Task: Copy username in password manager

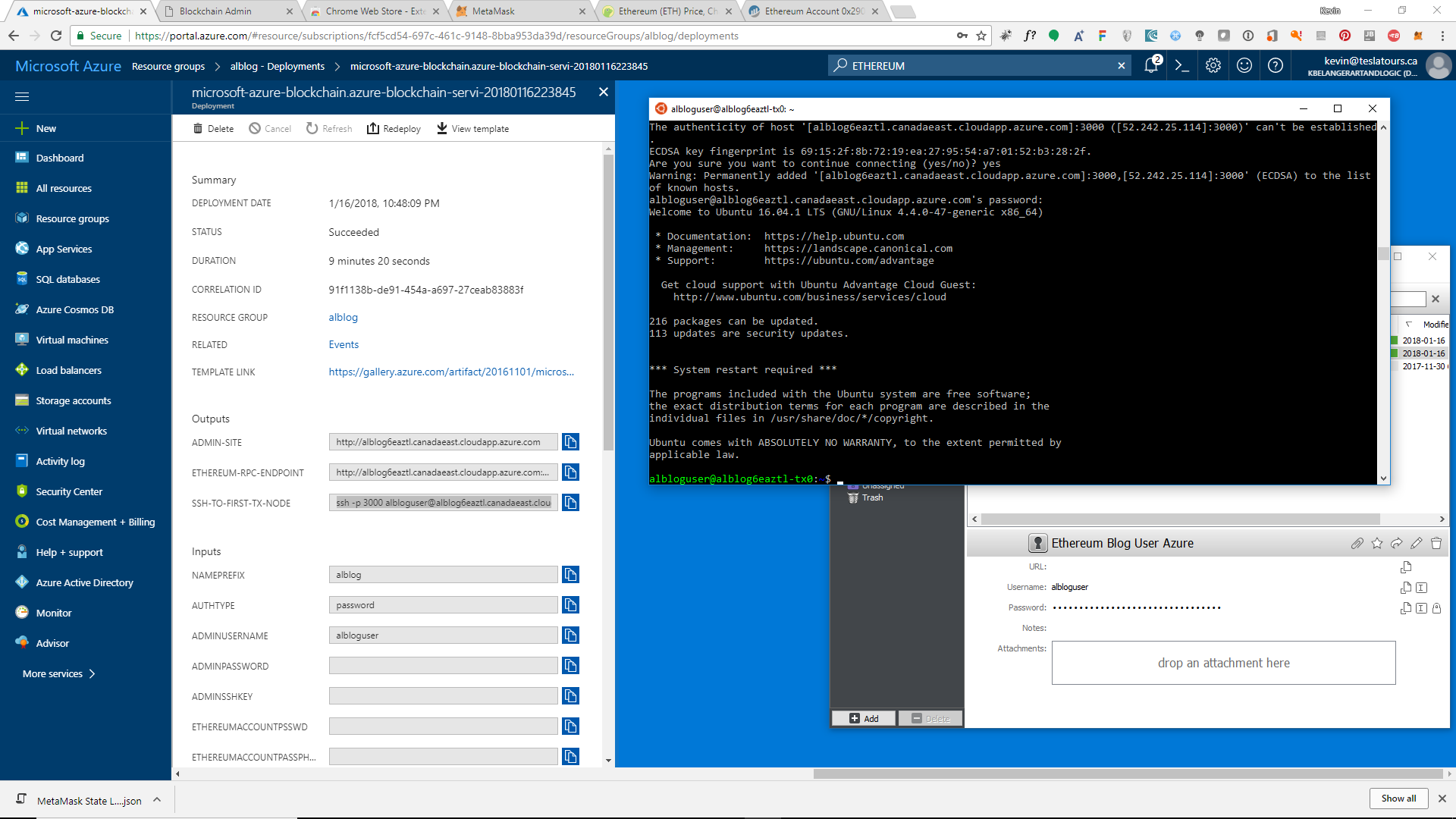Action: [1406, 587]
